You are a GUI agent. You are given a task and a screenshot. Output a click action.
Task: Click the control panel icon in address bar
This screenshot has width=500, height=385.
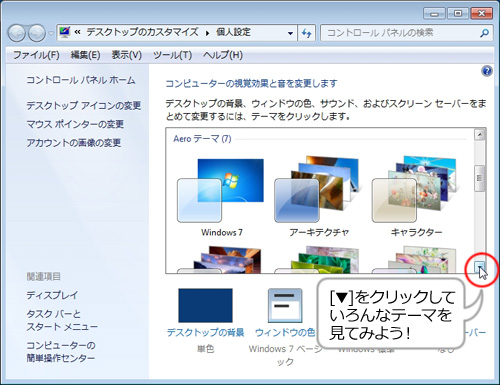[x=65, y=32]
